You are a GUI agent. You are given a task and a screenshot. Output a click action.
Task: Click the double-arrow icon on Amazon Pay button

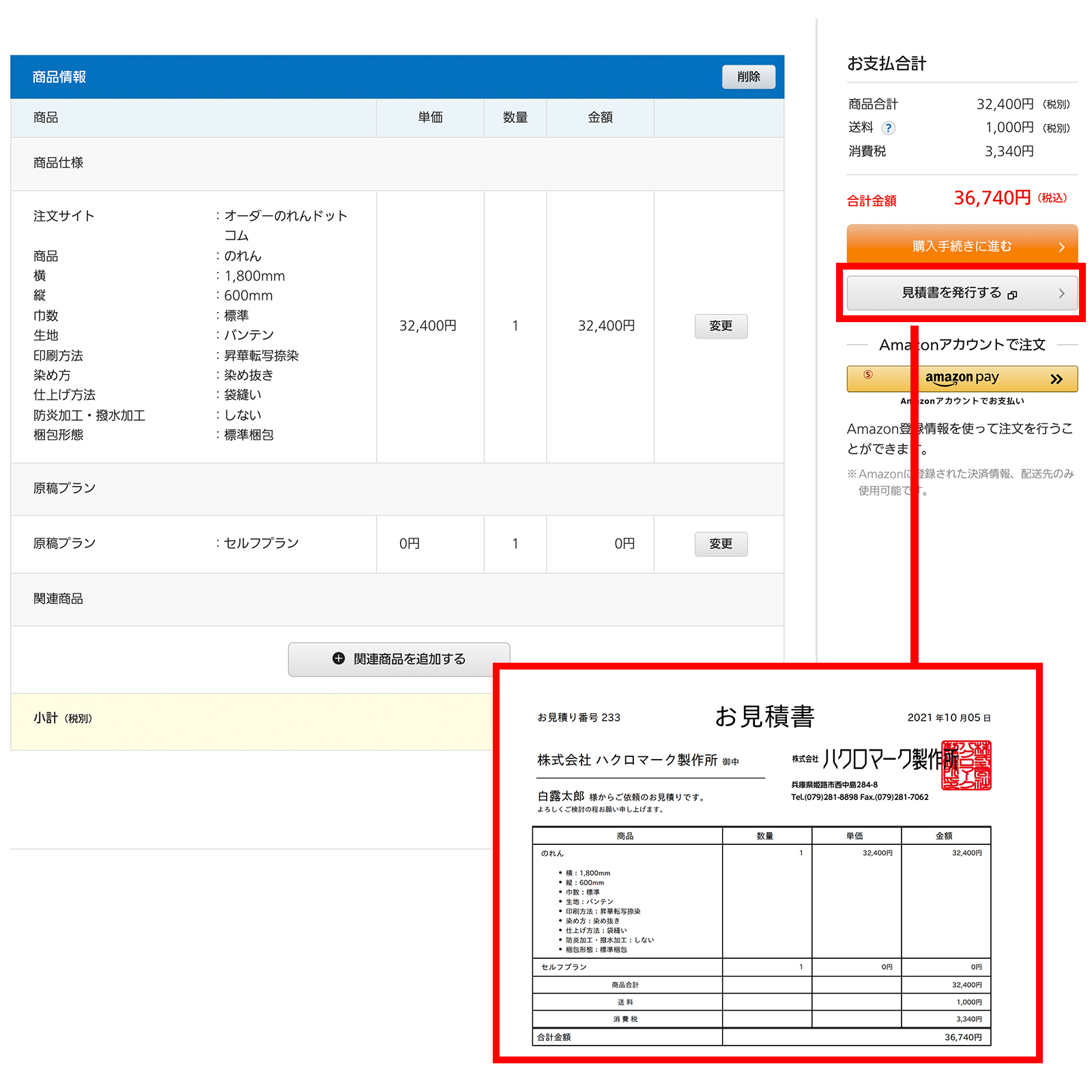coord(1057,379)
